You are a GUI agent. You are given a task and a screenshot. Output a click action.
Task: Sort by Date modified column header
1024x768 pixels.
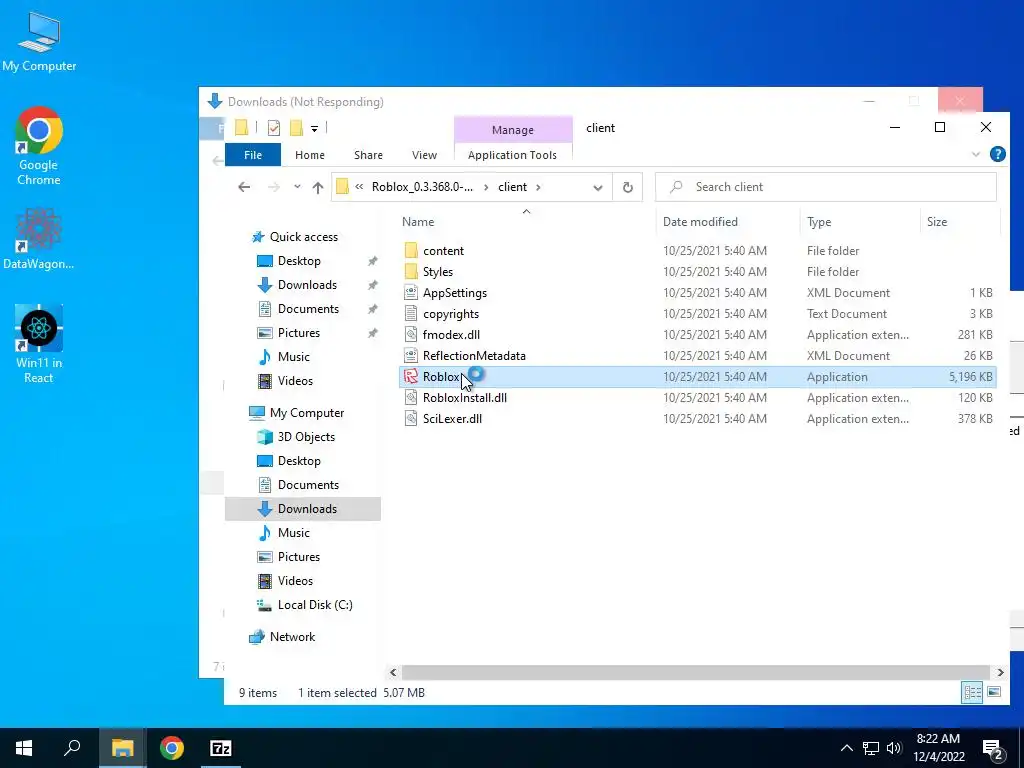728,221
